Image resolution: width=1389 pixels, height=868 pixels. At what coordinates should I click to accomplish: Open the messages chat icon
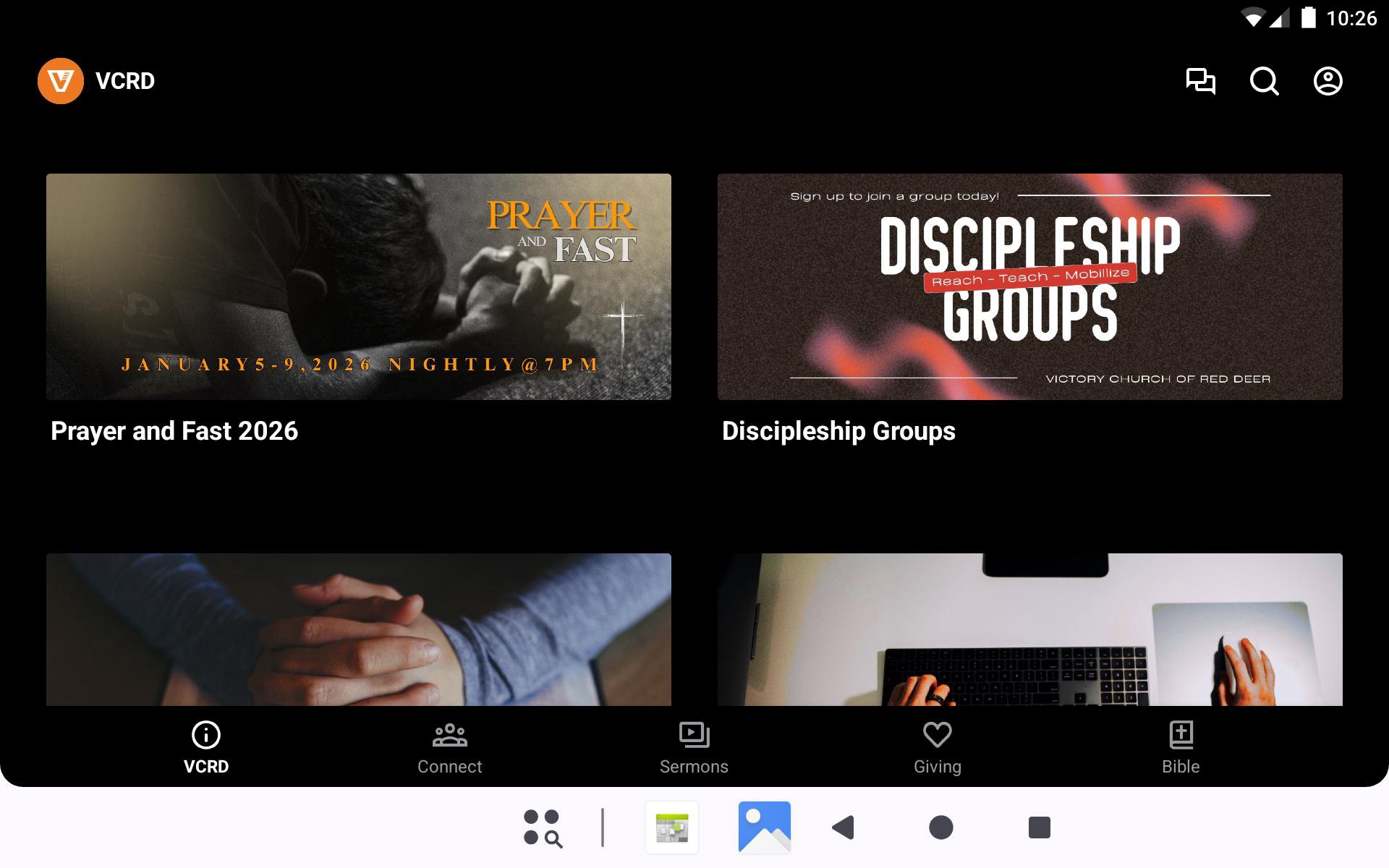pyautogui.click(x=1200, y=81)
